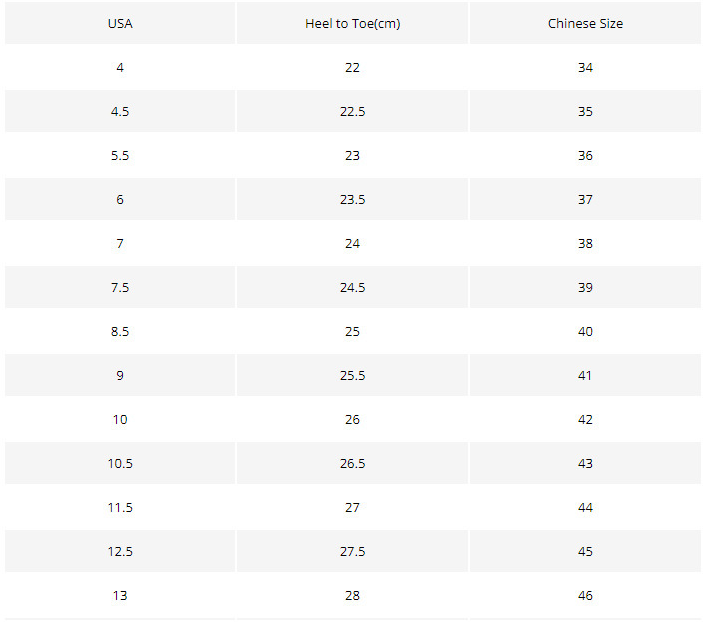Select Chinese size 45 cell
724x627 pixels.
pyautogui.click(x=585, y=552)
